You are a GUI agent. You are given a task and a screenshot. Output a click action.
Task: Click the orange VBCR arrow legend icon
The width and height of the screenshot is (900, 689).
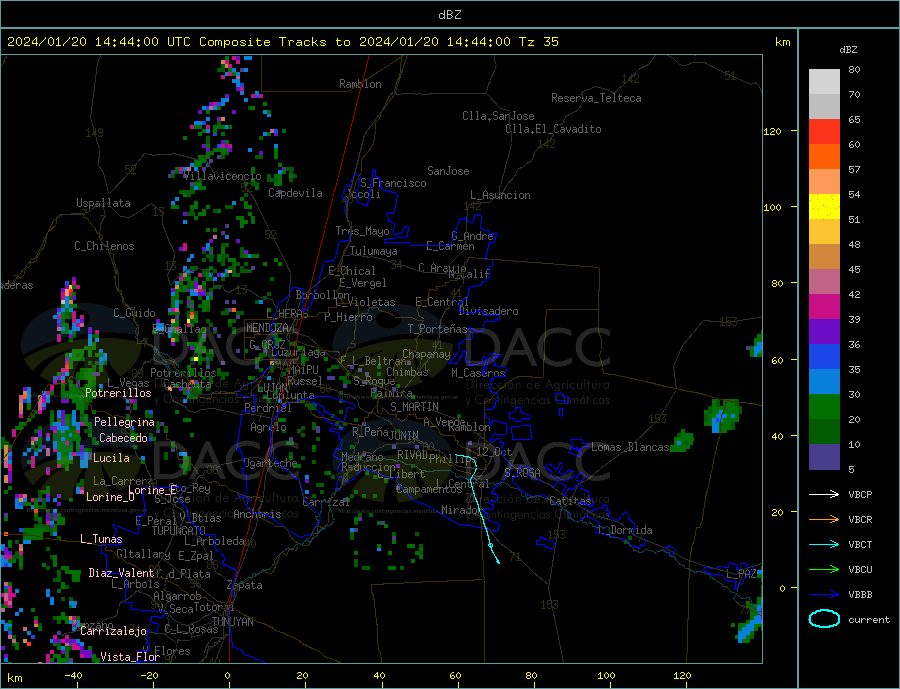pyautogui.click(x=824, y=520)
